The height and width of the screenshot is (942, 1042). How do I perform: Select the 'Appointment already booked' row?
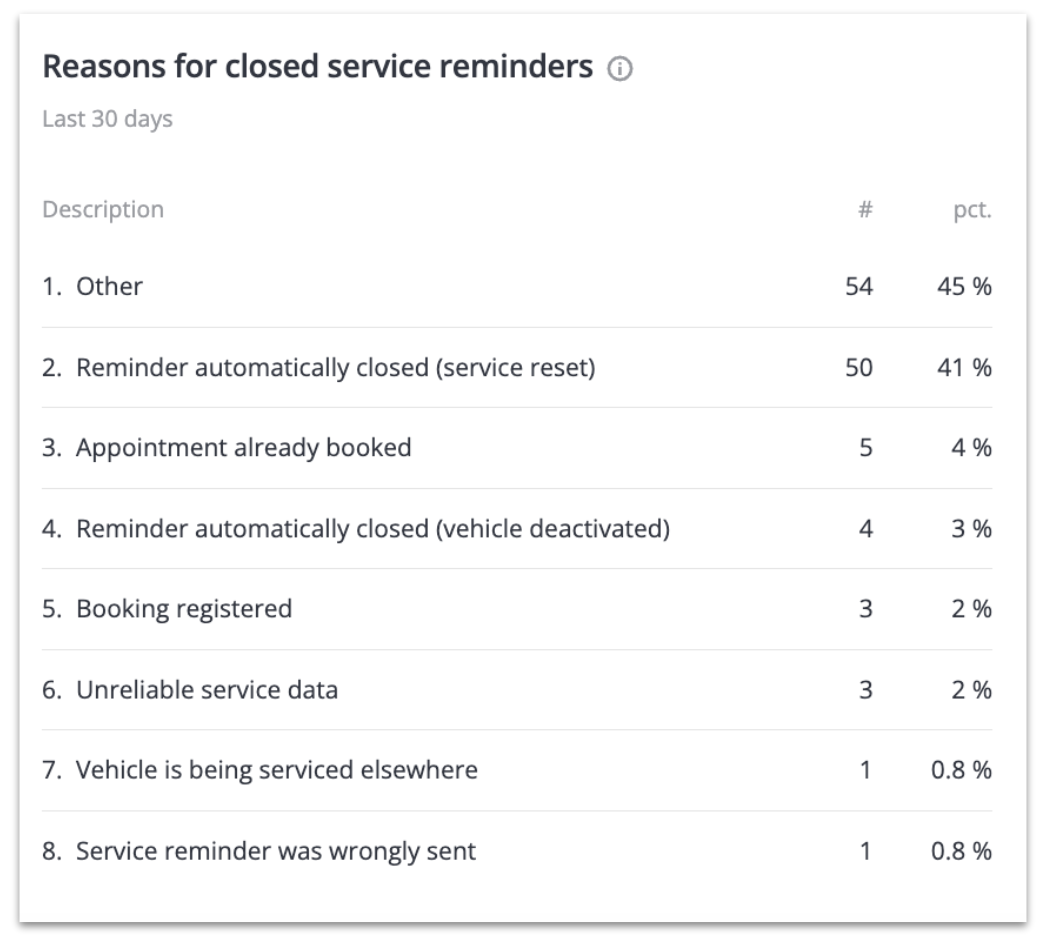pyautogui.click(x=243, y=448)
